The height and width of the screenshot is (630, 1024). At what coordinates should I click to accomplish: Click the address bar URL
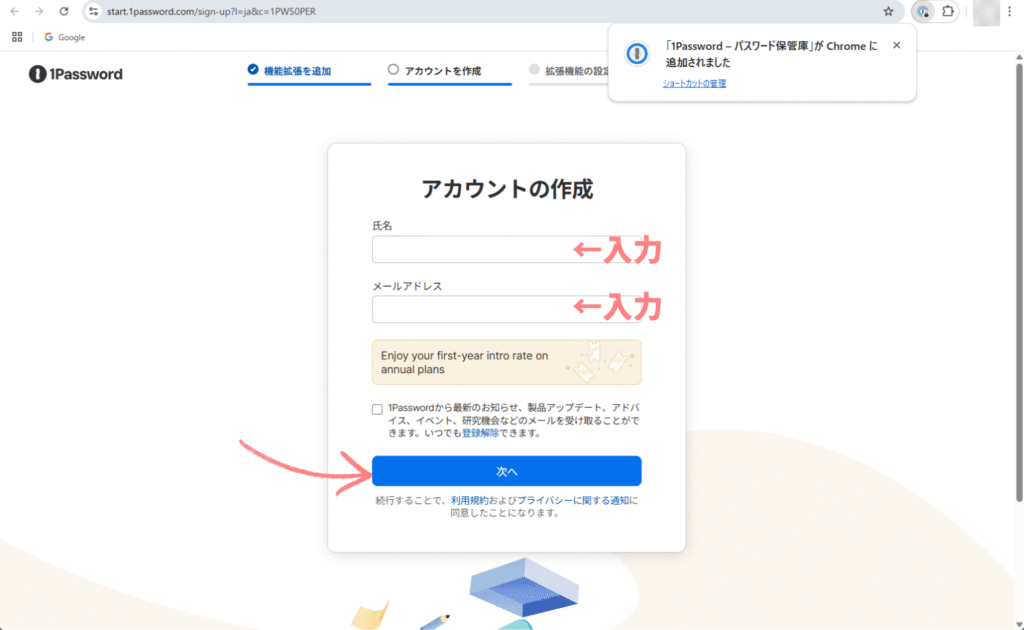[x=211, y=11]
